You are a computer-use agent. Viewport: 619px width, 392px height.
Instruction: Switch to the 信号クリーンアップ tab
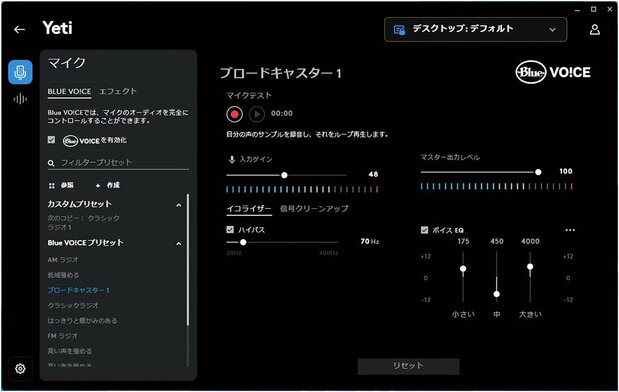pos(314,208)
